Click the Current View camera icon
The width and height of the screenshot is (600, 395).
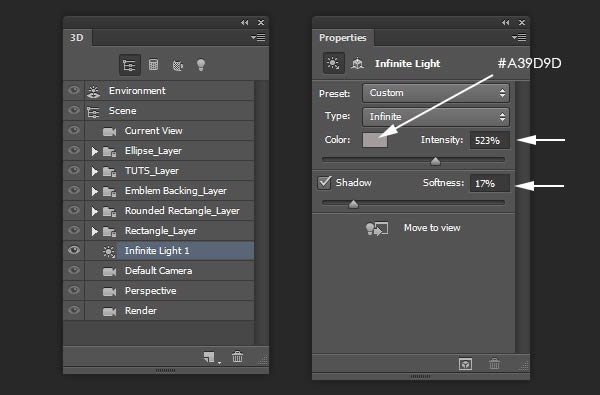[x=109, y=132]
